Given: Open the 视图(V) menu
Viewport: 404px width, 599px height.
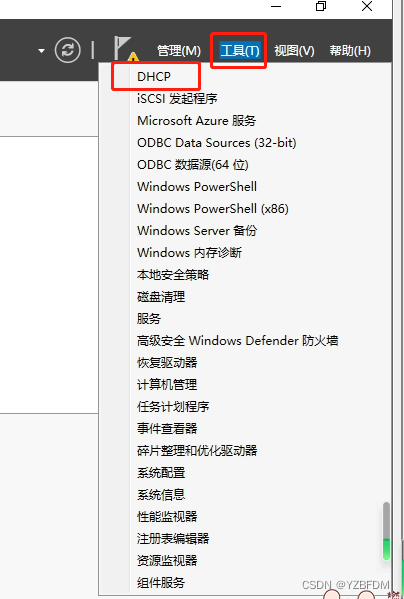Looking at the screenshot, I should point(294,51).
